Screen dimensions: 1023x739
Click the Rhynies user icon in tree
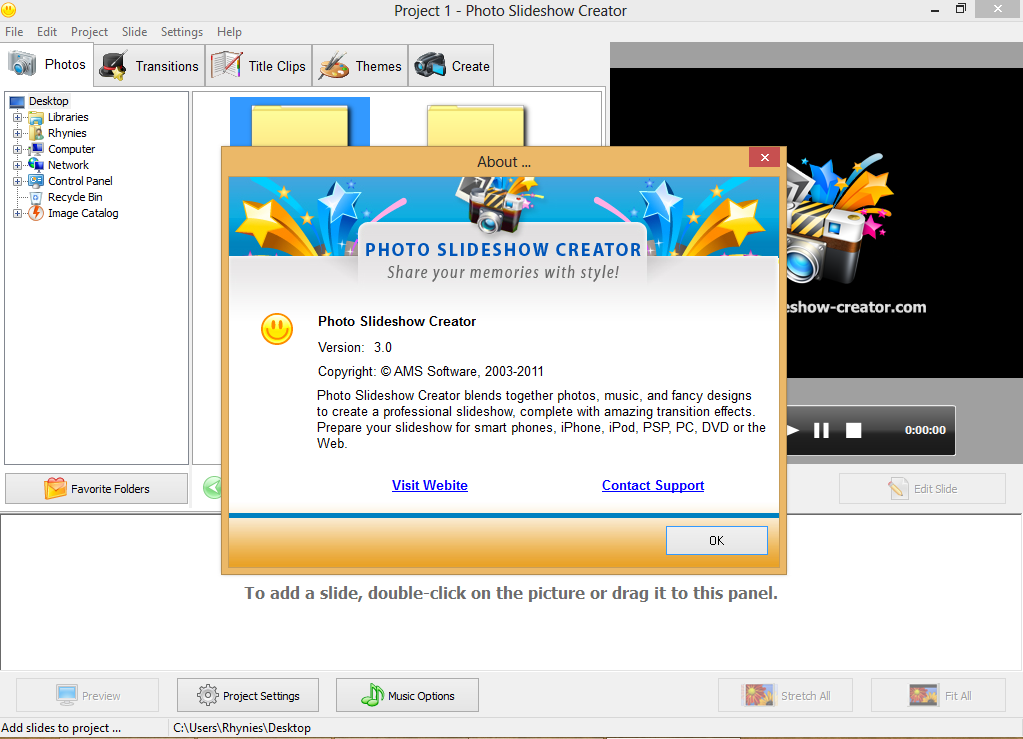(x=37, y=133)
